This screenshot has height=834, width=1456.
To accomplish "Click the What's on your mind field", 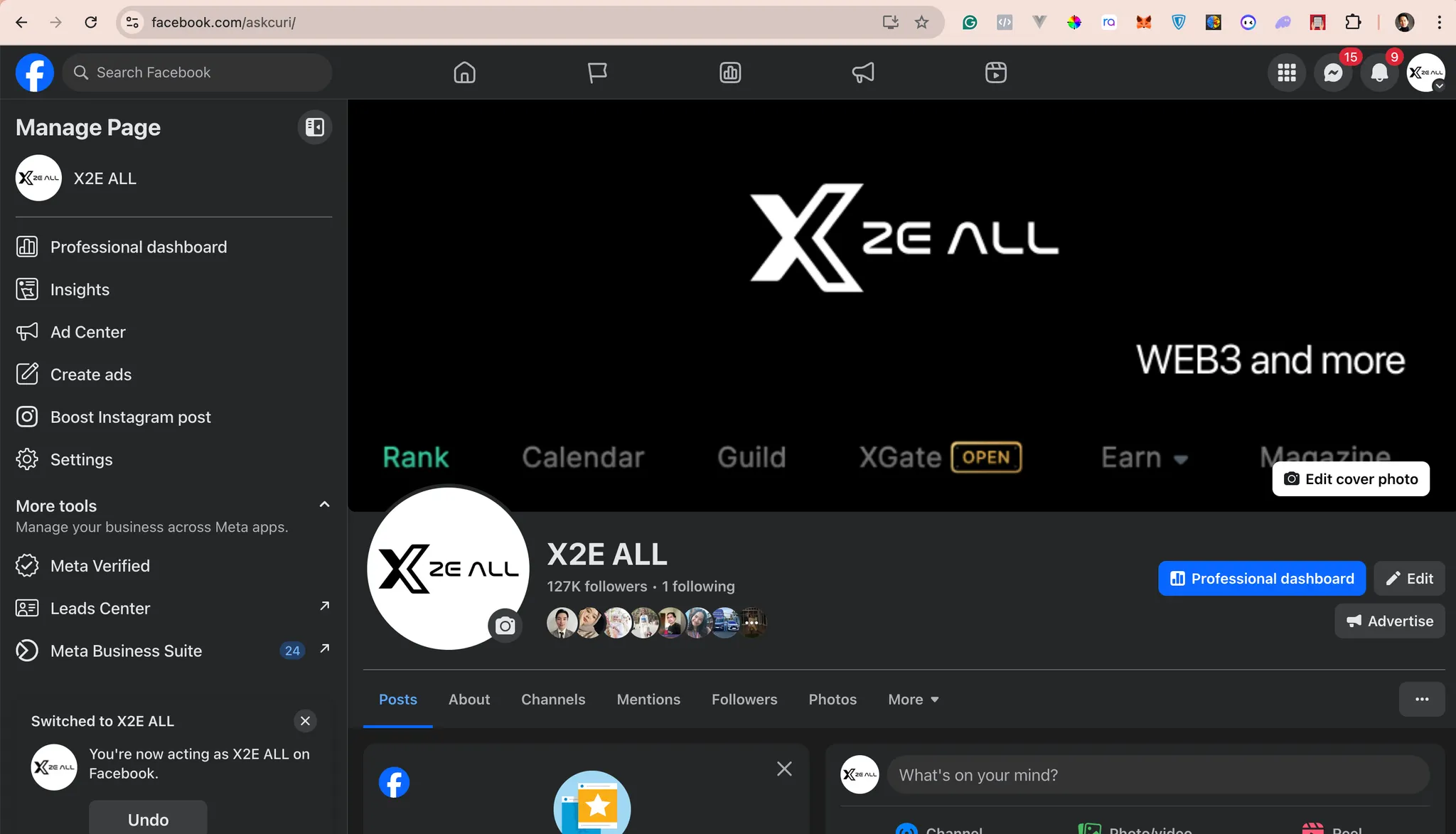I will tap(1157, 775).
